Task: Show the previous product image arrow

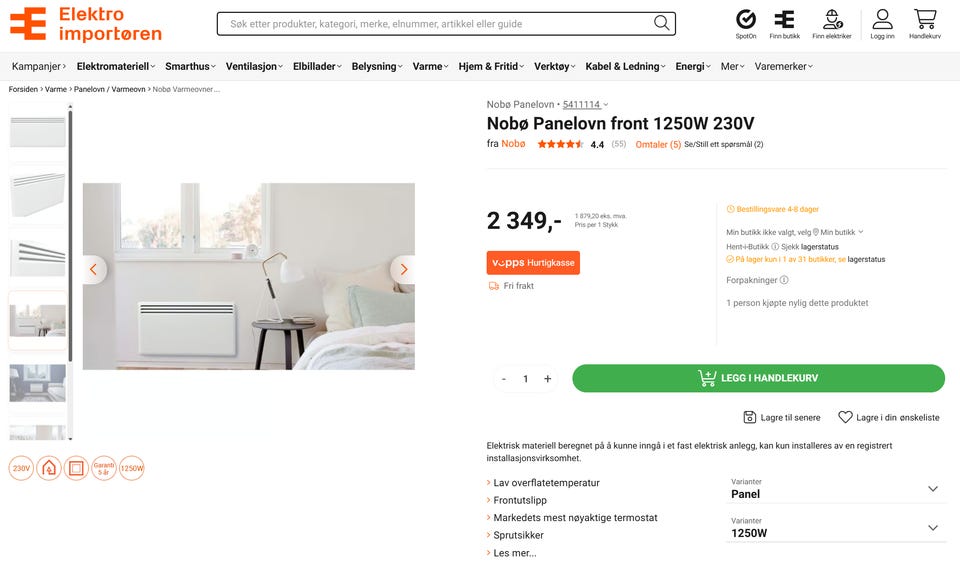Action: [x=95, y=269]
